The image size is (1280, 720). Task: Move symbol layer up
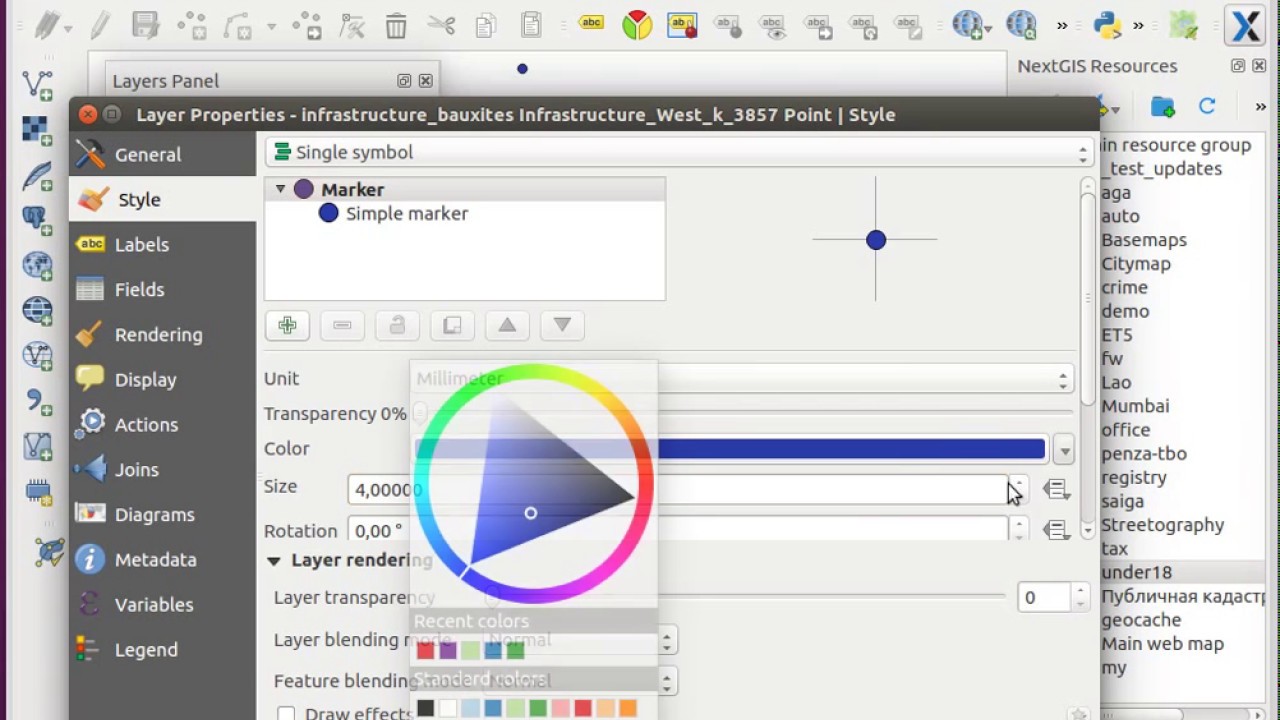pyautogui.click(x=507, y=325)
